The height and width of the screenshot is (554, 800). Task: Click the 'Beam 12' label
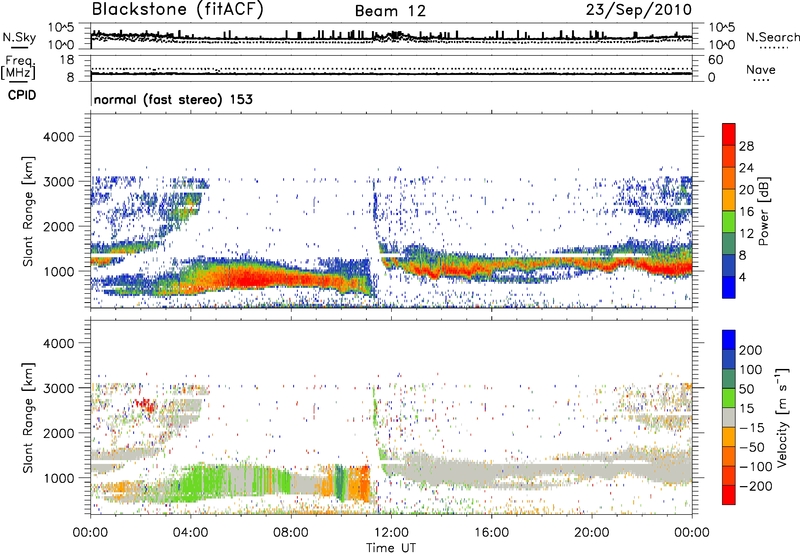pos(390,11)
